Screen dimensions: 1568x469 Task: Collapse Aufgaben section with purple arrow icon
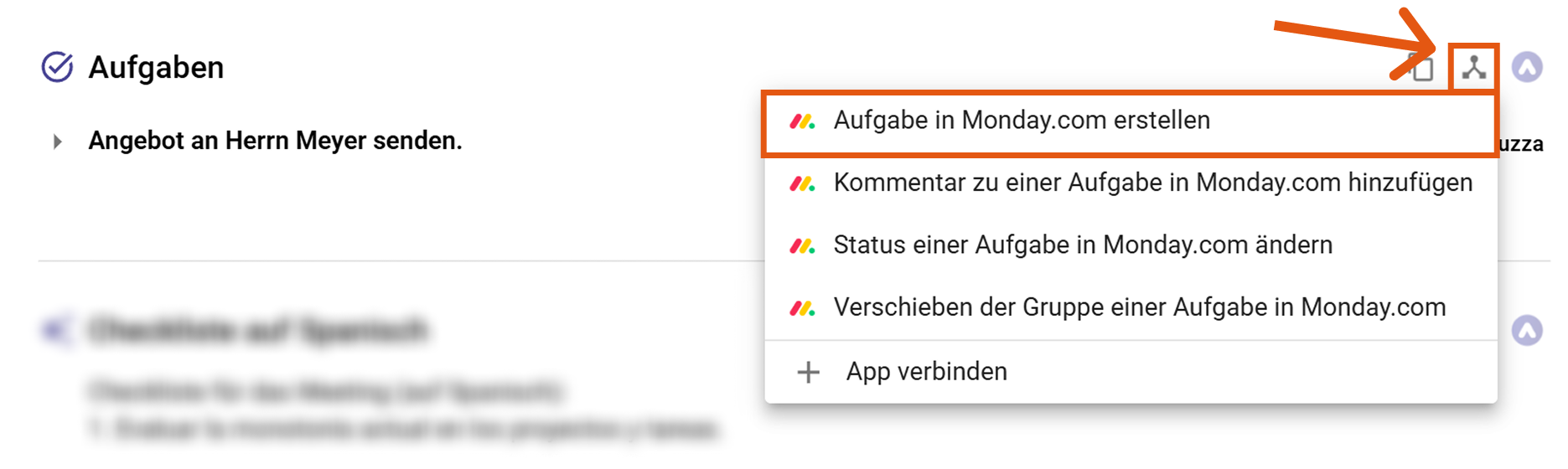(x=1527, y=67)
